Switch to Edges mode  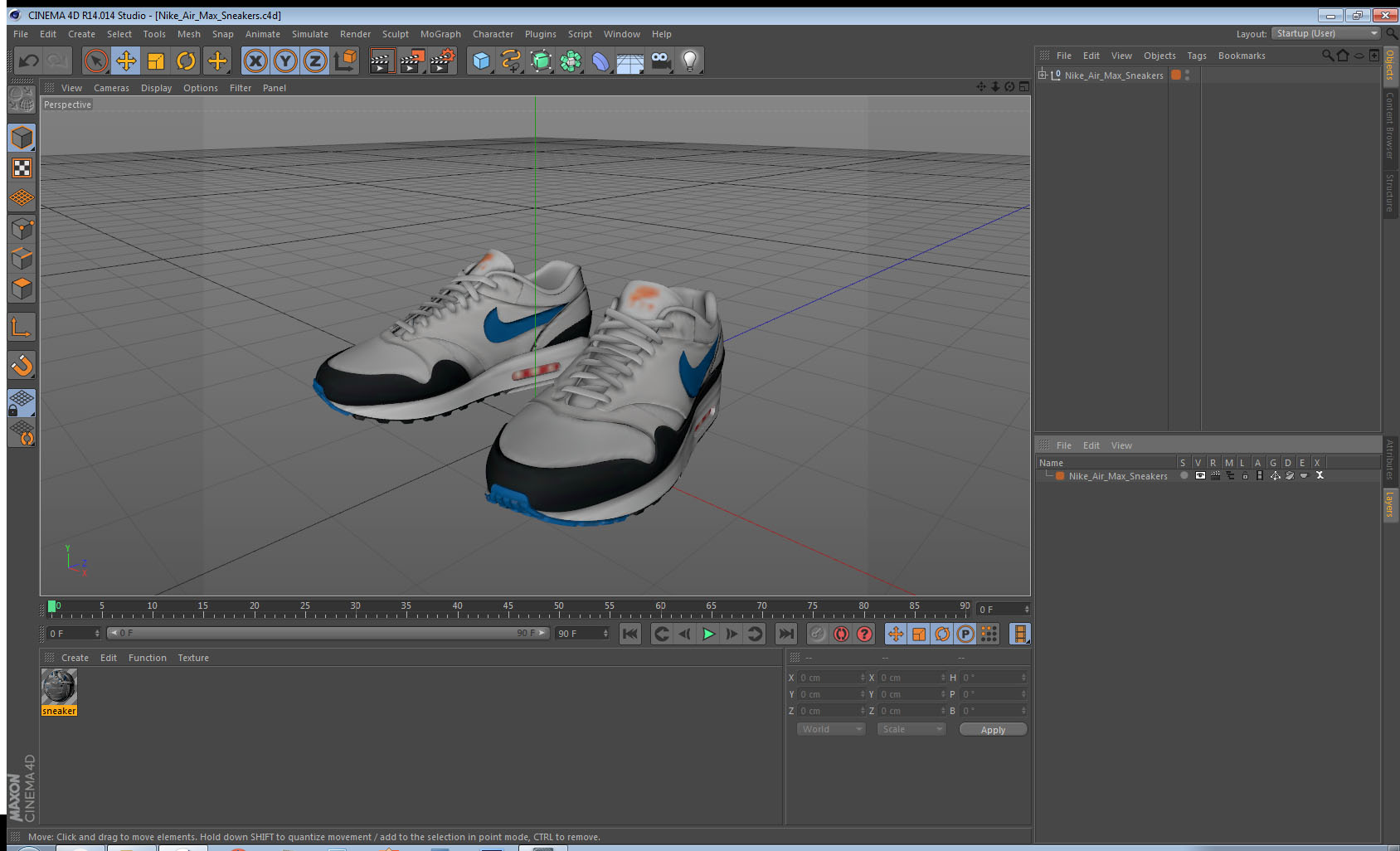(22, 258)
